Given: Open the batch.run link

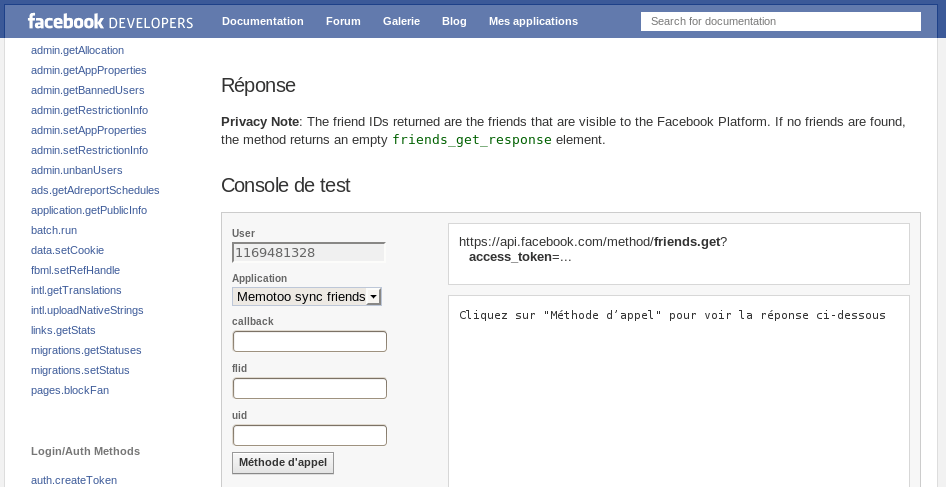Looking at the screenshot, I should pos(54,229).
